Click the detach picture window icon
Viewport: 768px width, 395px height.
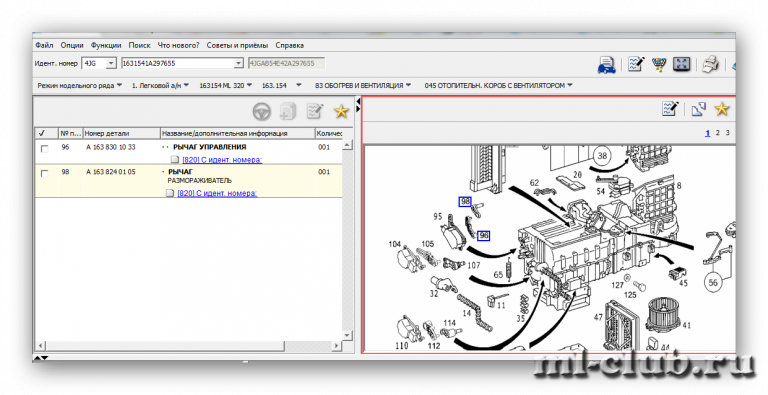click(698, 109)
